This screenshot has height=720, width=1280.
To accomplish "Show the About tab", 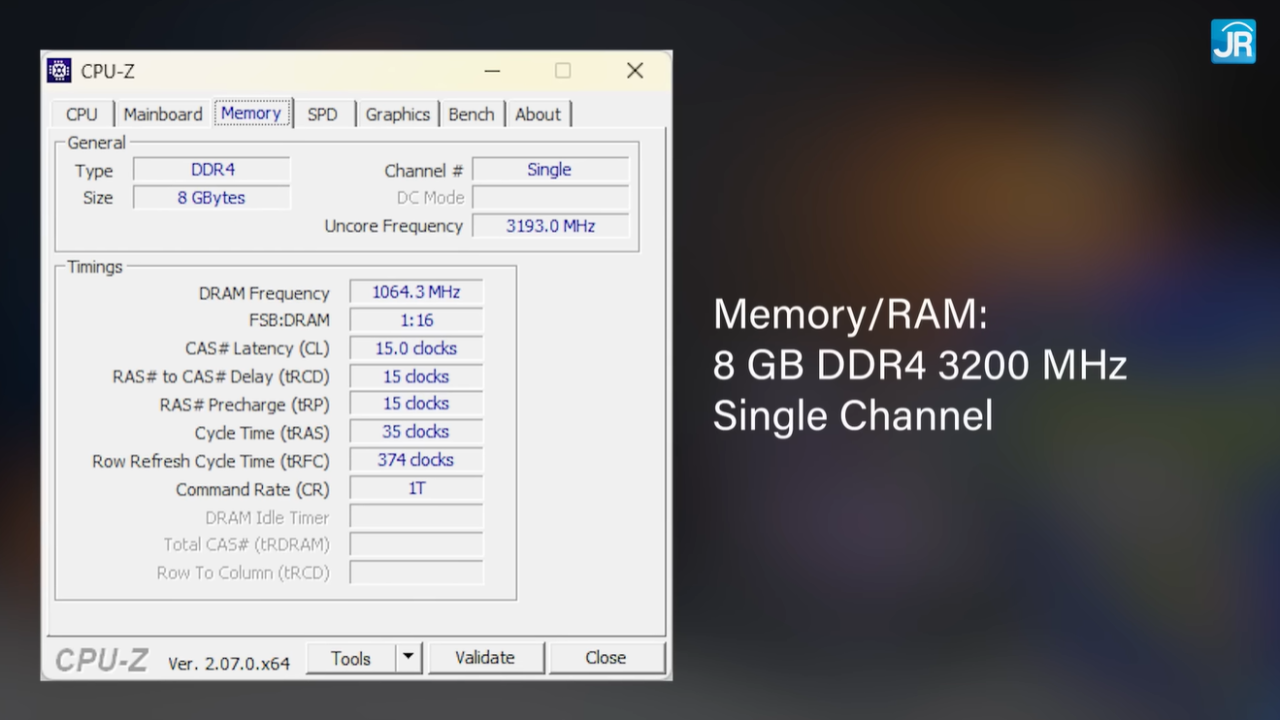I will [538, 114].
